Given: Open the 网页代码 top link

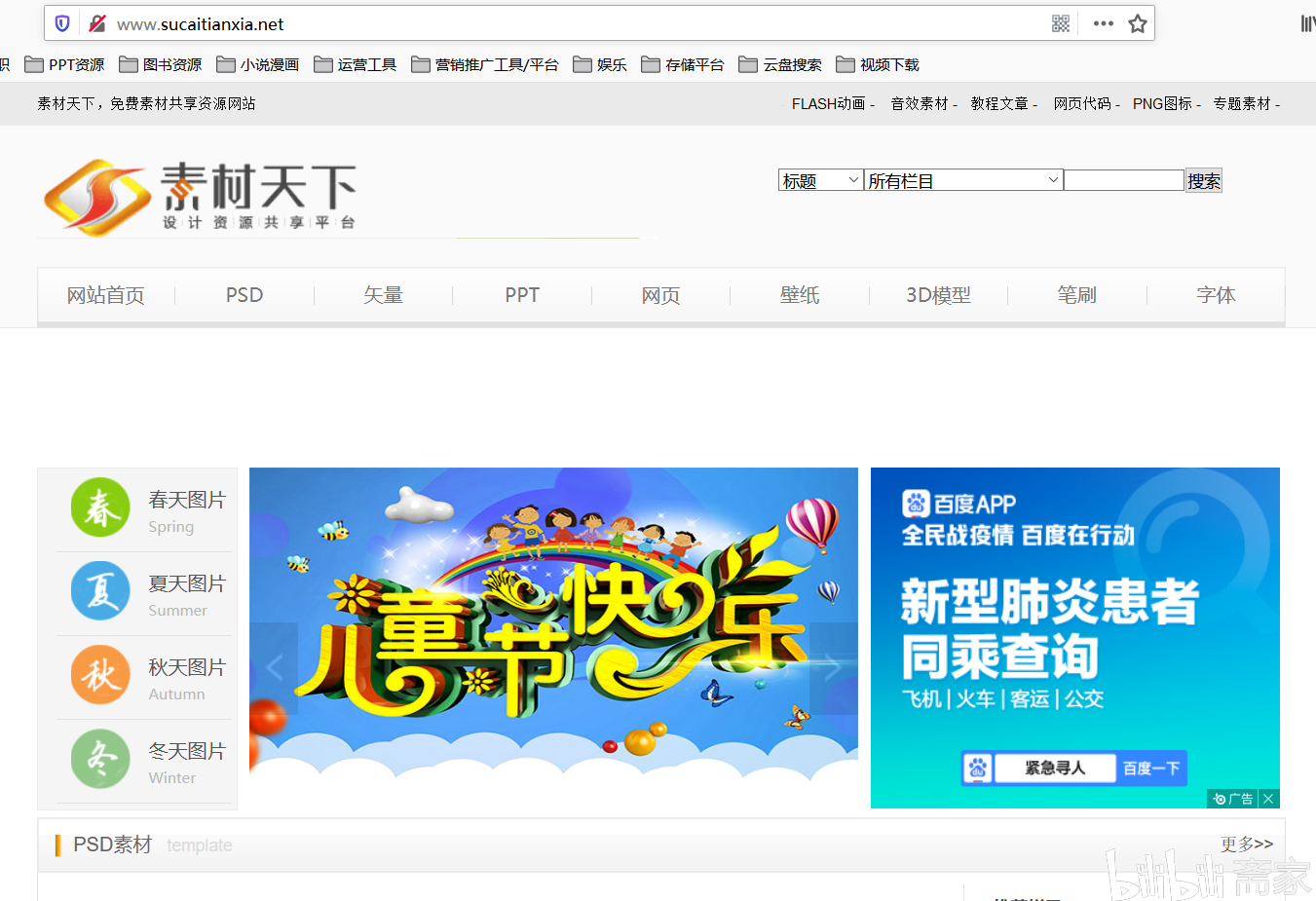Looking at the screenshot, I should tap(1082, 103).
